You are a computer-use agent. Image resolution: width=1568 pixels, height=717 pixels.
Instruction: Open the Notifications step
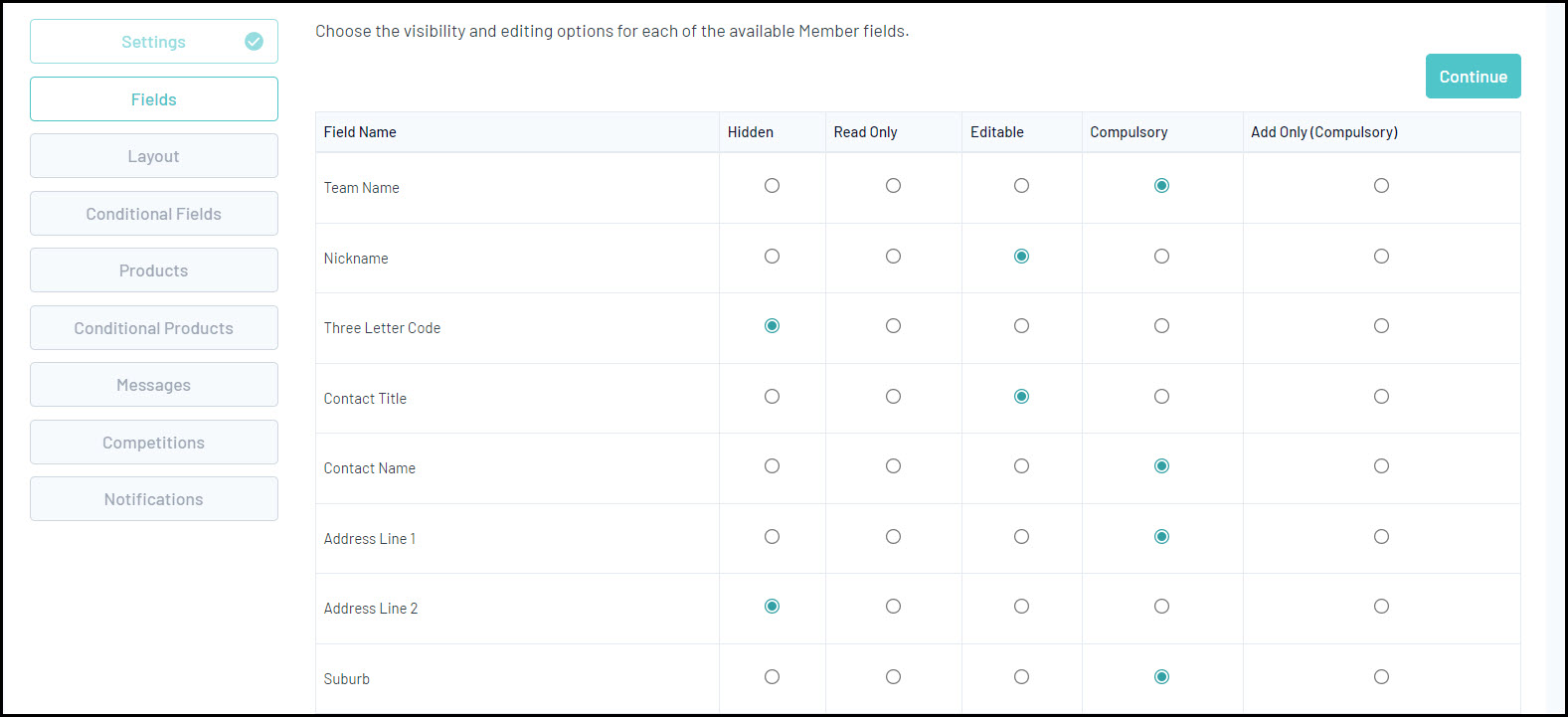(x=153, y=499)
